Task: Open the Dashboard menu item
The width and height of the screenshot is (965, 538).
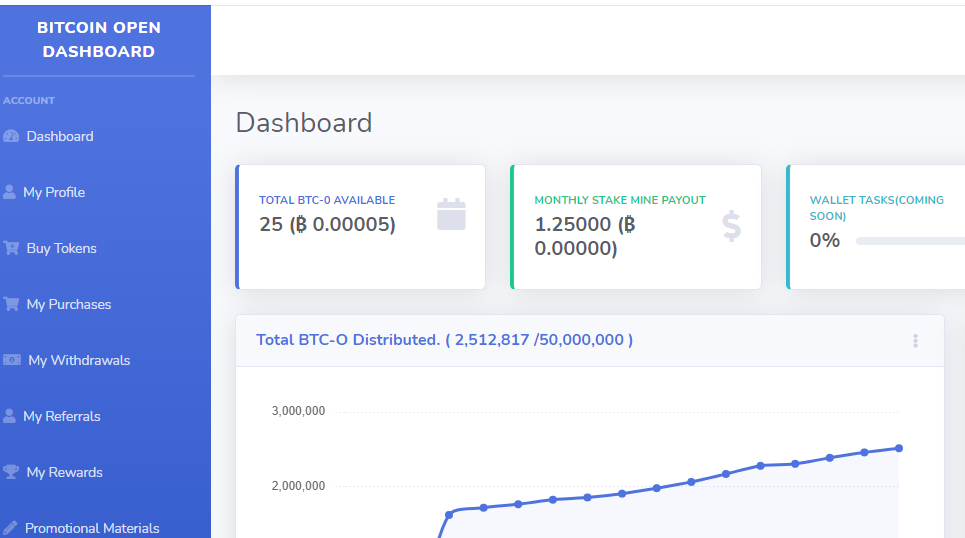Action: click(60, 136)
